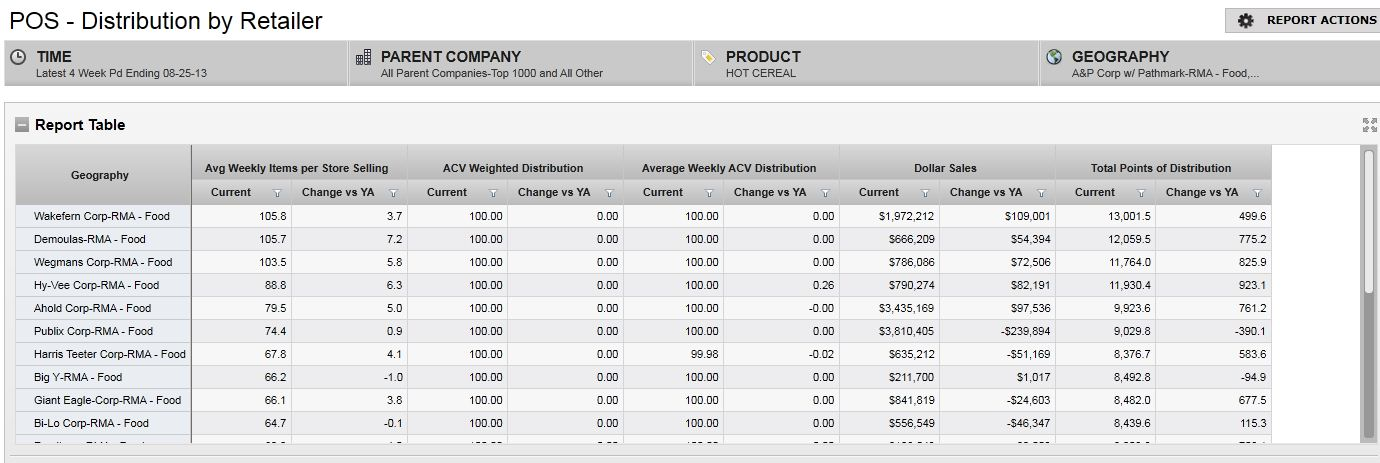Open filter for Total Points Change vs YA
The width and height of the screenshot is (1380, 463).
coord(1257,193)
